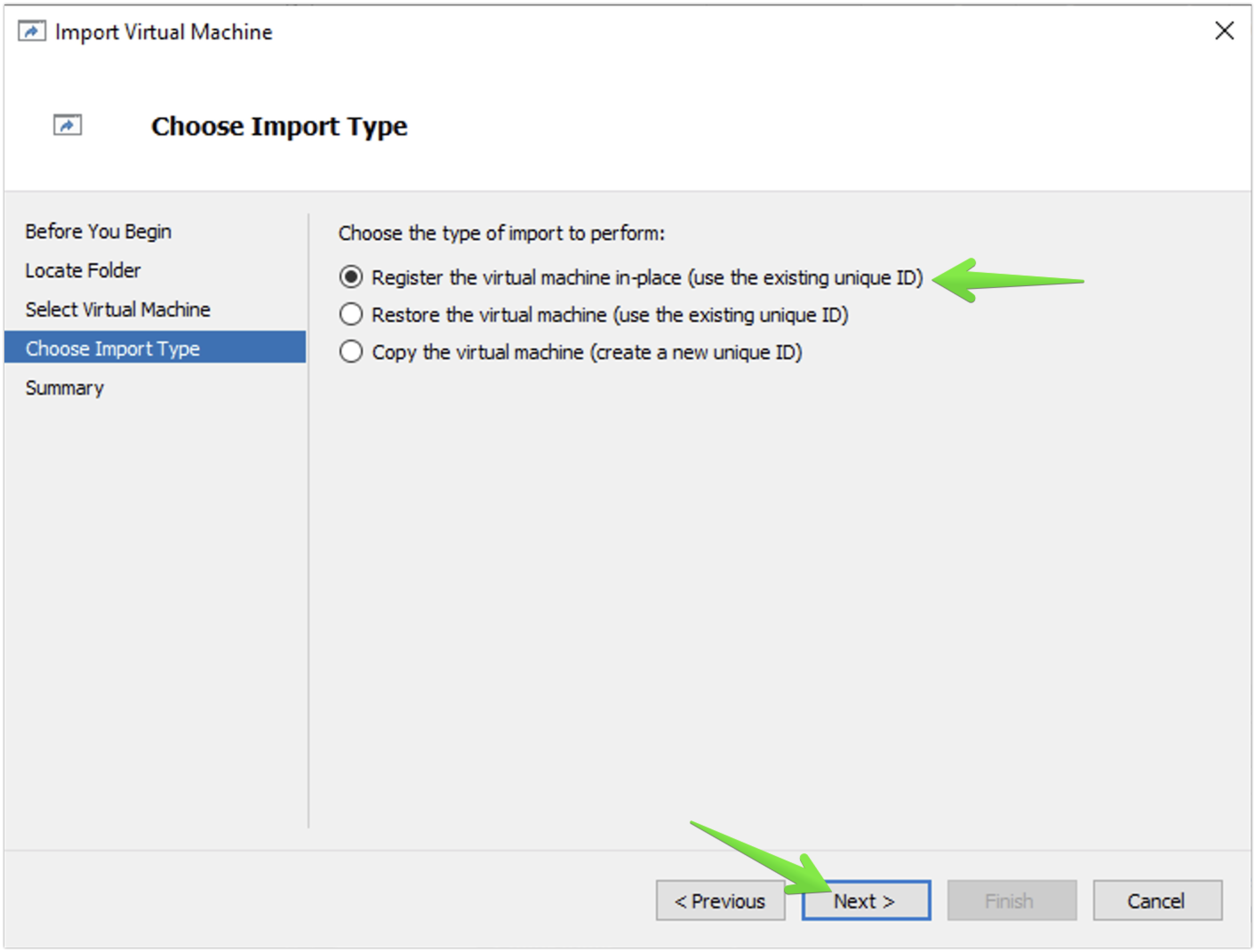Screen dimensions: 1256x952
Task: Select the Choose Import Type step
Action: tap(155, 348)
